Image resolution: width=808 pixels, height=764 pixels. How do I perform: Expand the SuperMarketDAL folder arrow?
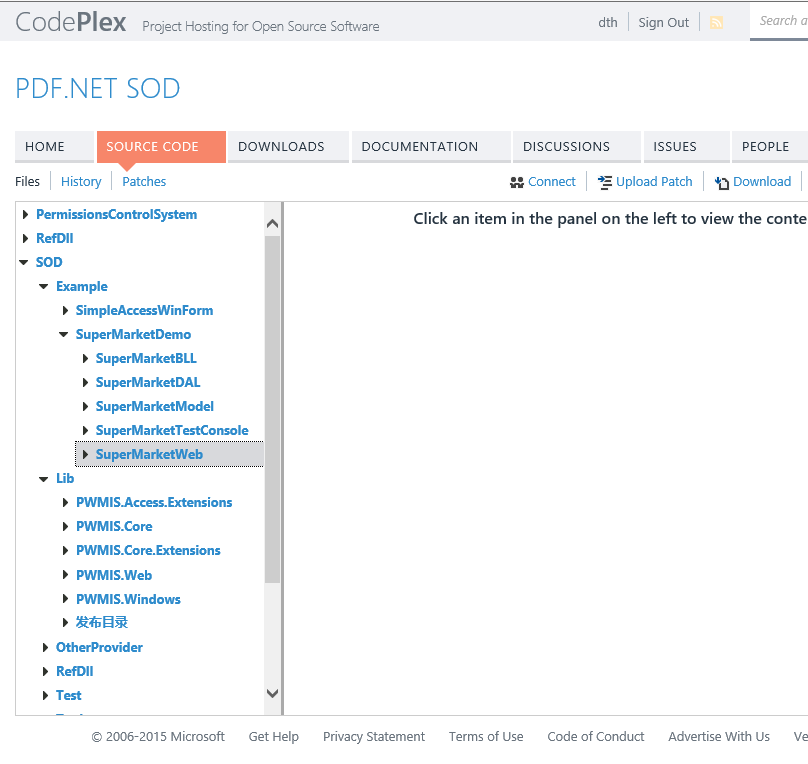pyautogui.click(x=85, y=382)
